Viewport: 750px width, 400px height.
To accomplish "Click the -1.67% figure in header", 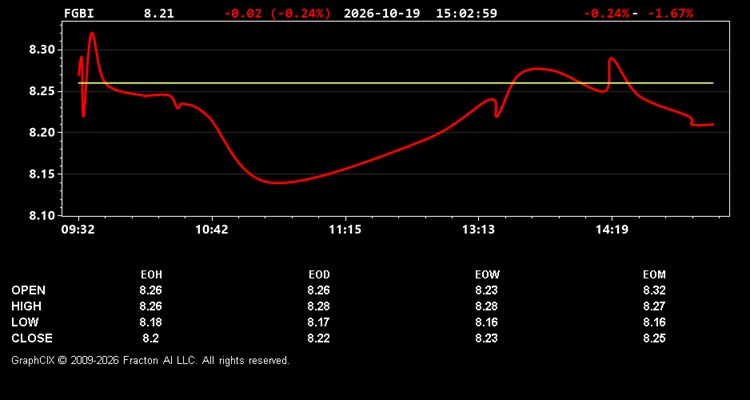I will pos(670,13).
